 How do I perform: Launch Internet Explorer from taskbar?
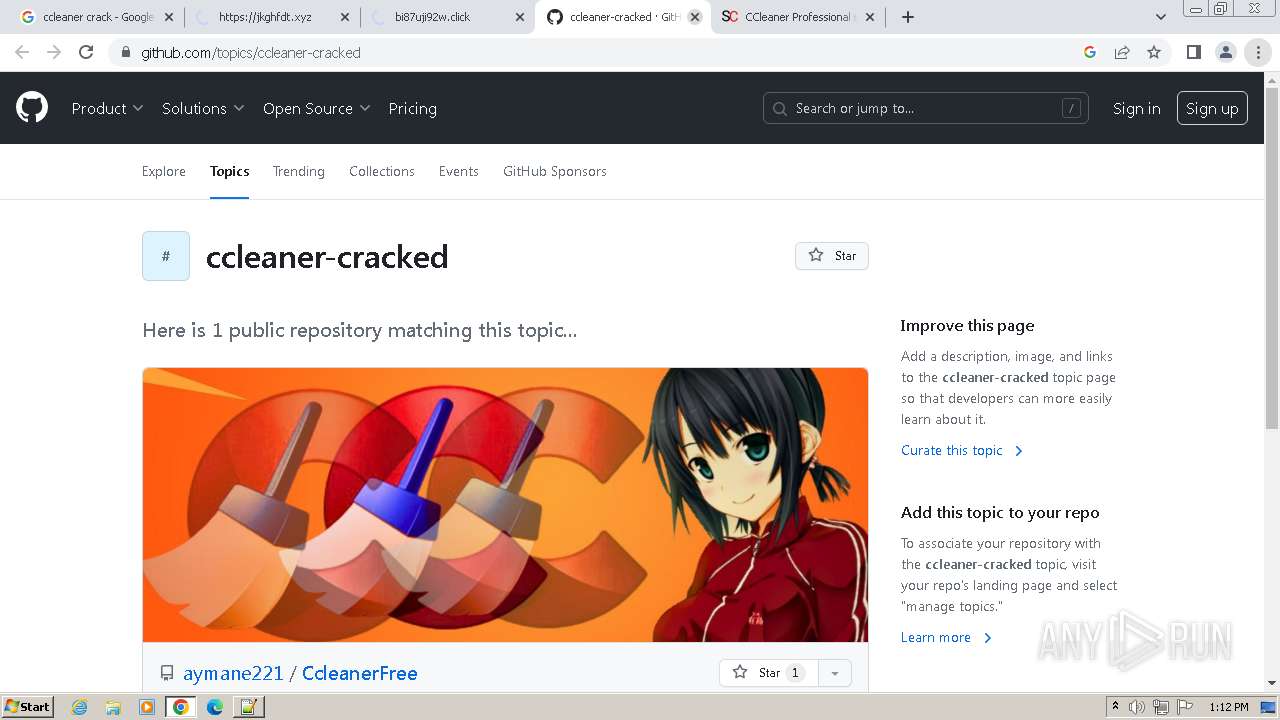[79, 707]
